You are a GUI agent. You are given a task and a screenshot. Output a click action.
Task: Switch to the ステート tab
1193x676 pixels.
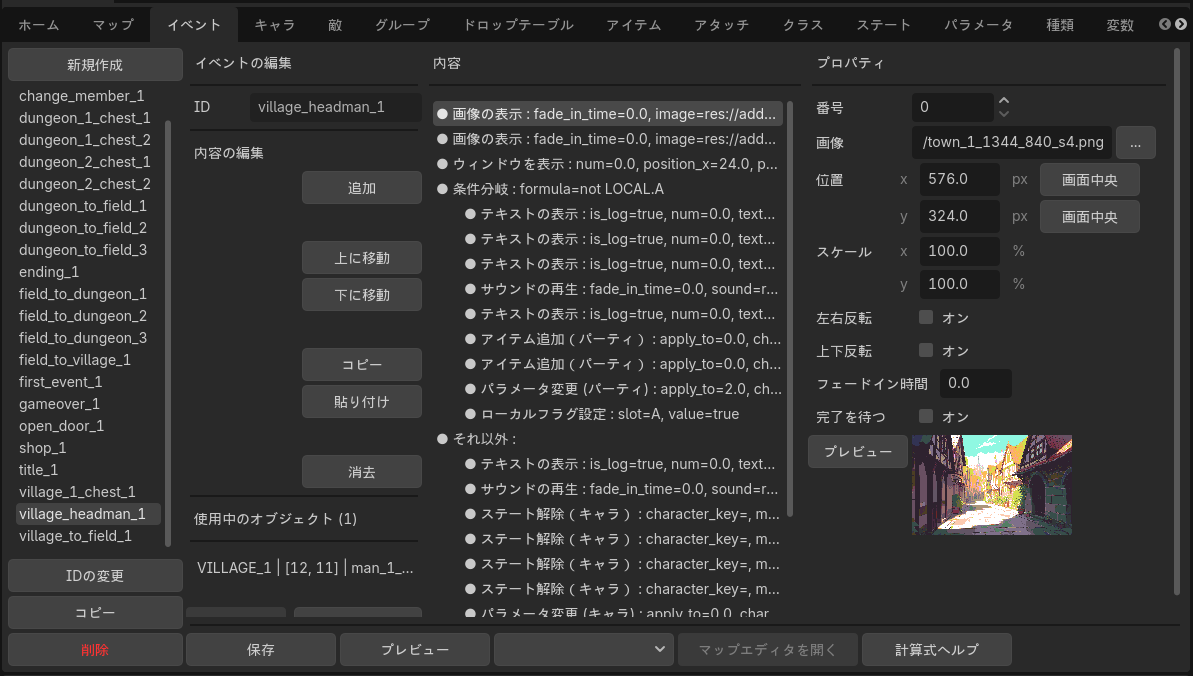pyautogui.click(x=883, y=25)
